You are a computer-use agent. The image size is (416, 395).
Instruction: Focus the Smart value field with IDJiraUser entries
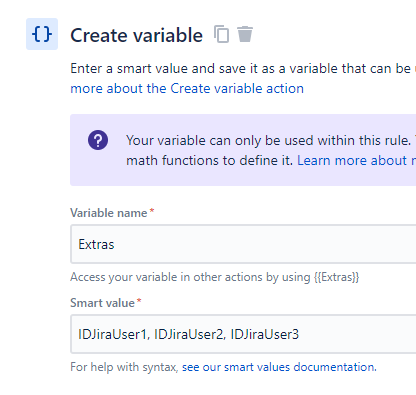coord(243,334)
